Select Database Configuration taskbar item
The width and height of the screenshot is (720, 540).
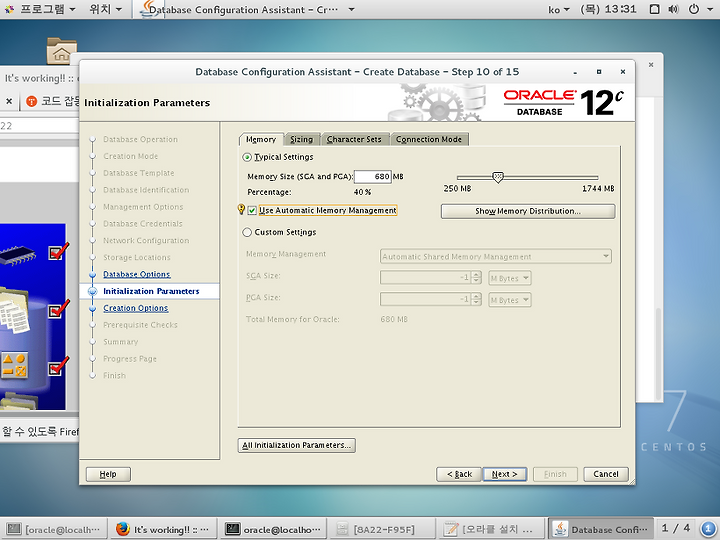[602, 529]
